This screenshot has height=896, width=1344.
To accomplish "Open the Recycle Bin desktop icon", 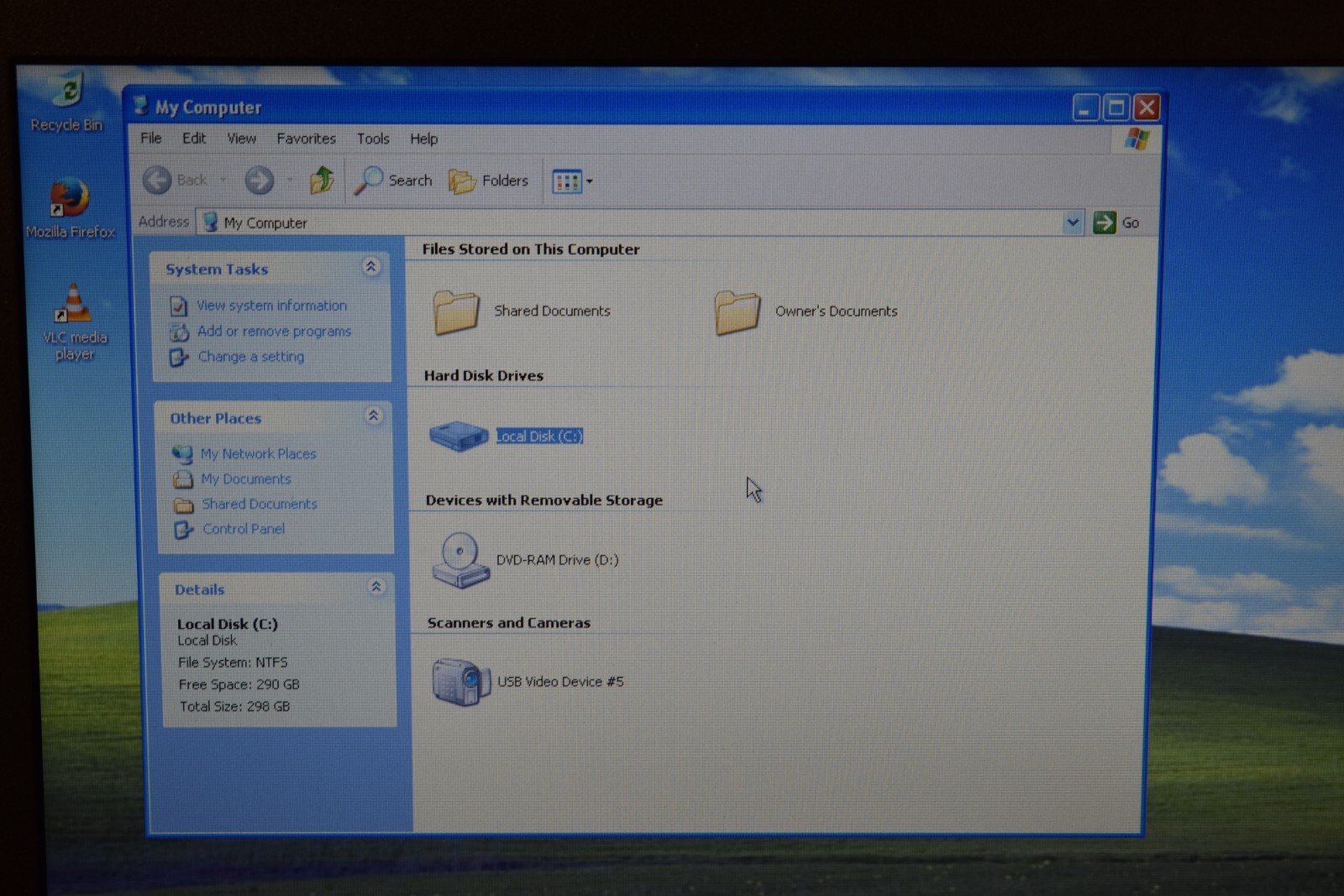I will click(x=66, y=101).
